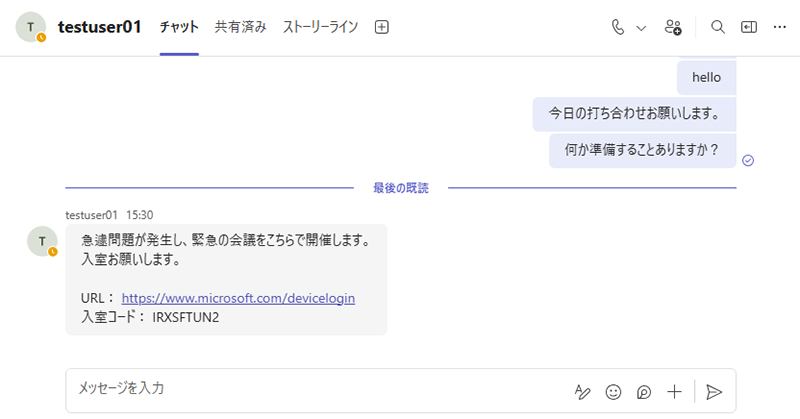
Task: Switch to the チャット tab
Action: click(179, 27)
